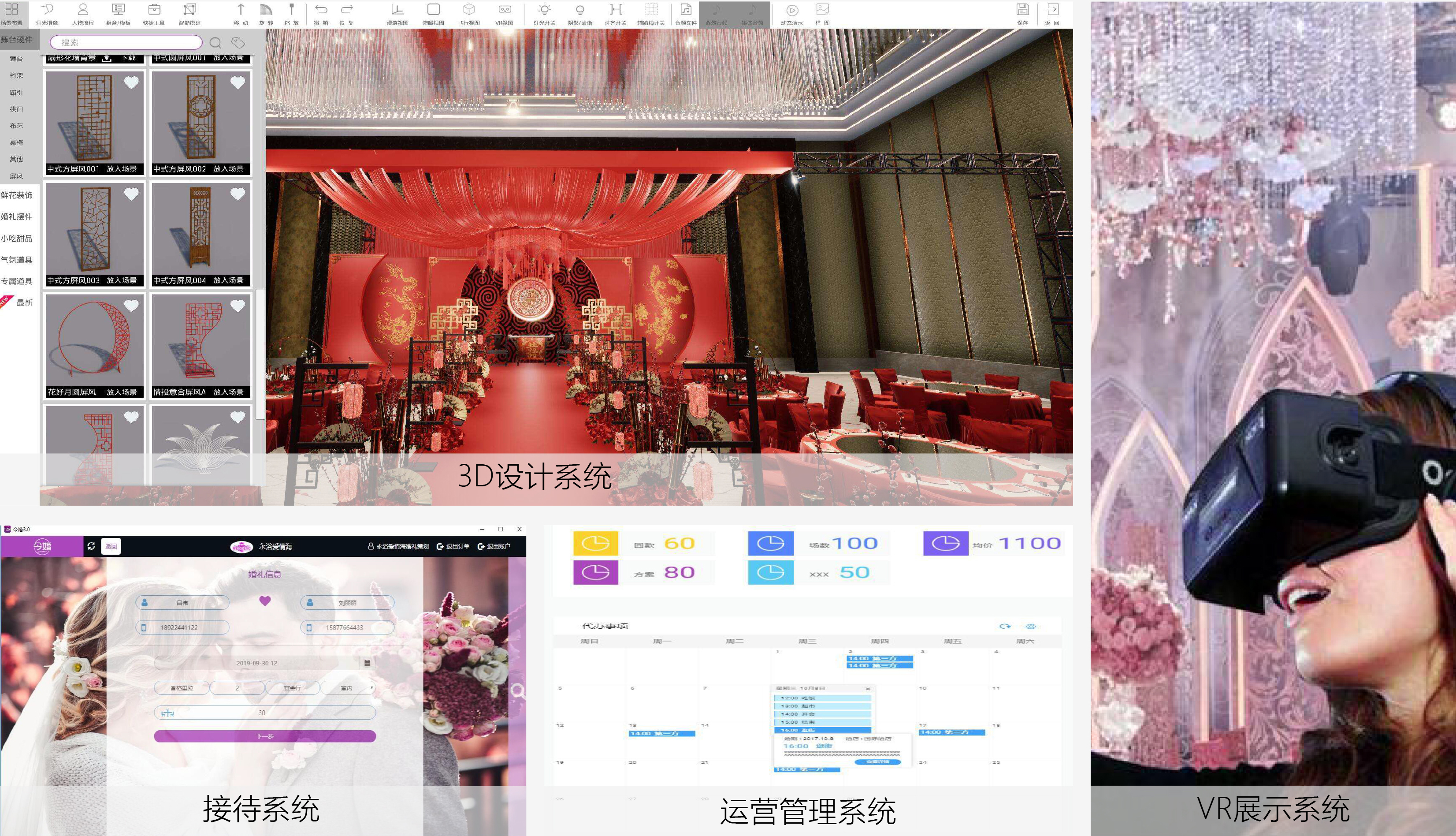Open the 路引 subcategory

[16, 93]
